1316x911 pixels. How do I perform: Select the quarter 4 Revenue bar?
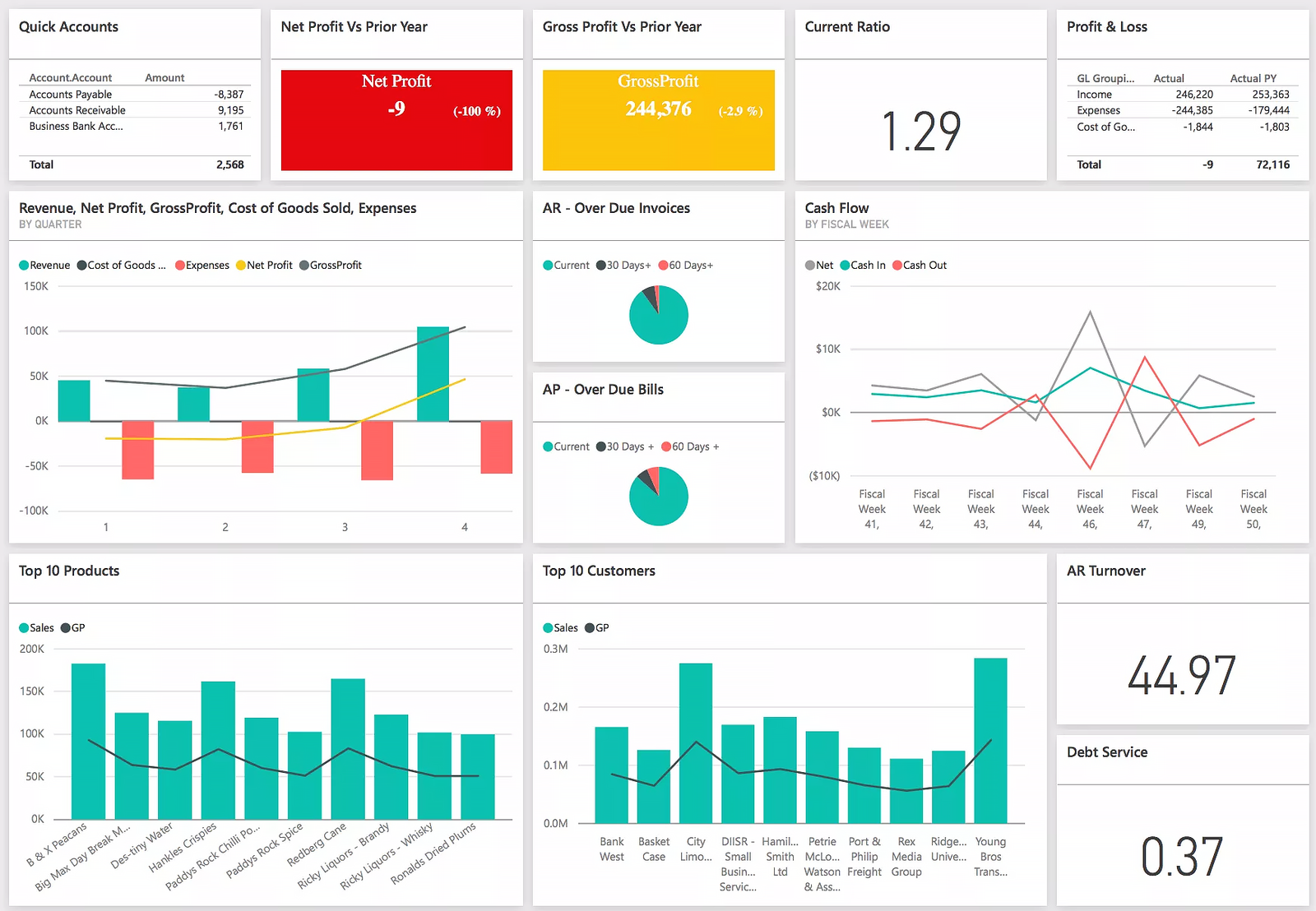coord(433,374)
